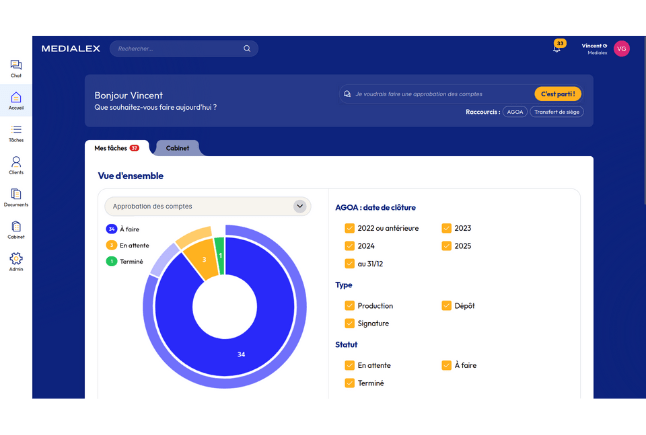Open the Admin gear icon
The width and height of the screenshot is (646, 435).
pyautogui.click(x=16, y=260)
